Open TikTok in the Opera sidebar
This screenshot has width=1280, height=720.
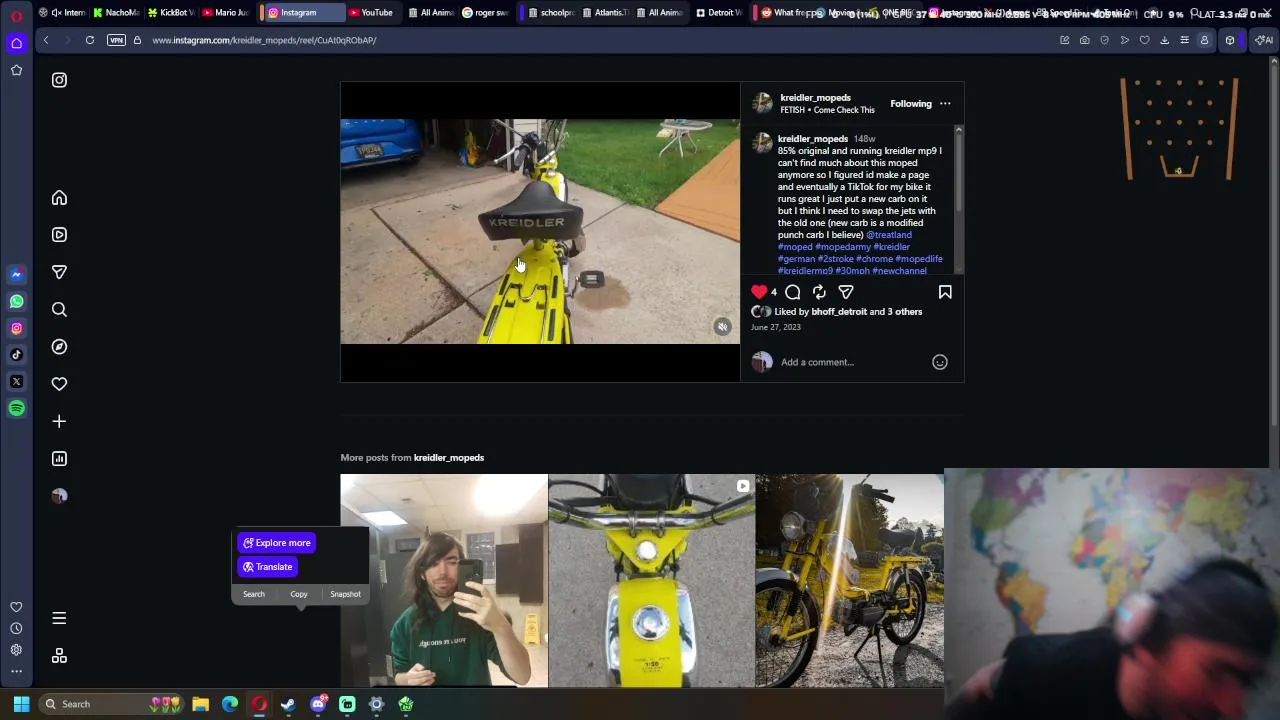(16, 355)
